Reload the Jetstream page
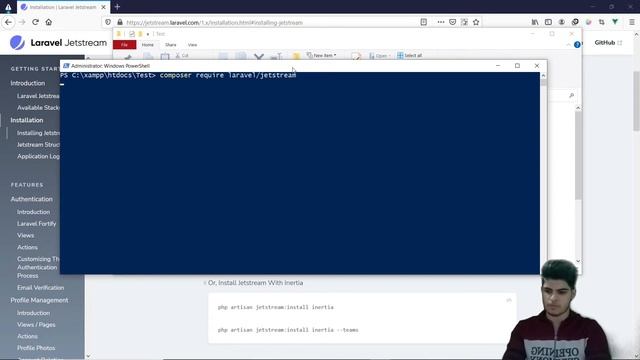This screenshot has height=360, width=640. point(36,22)
